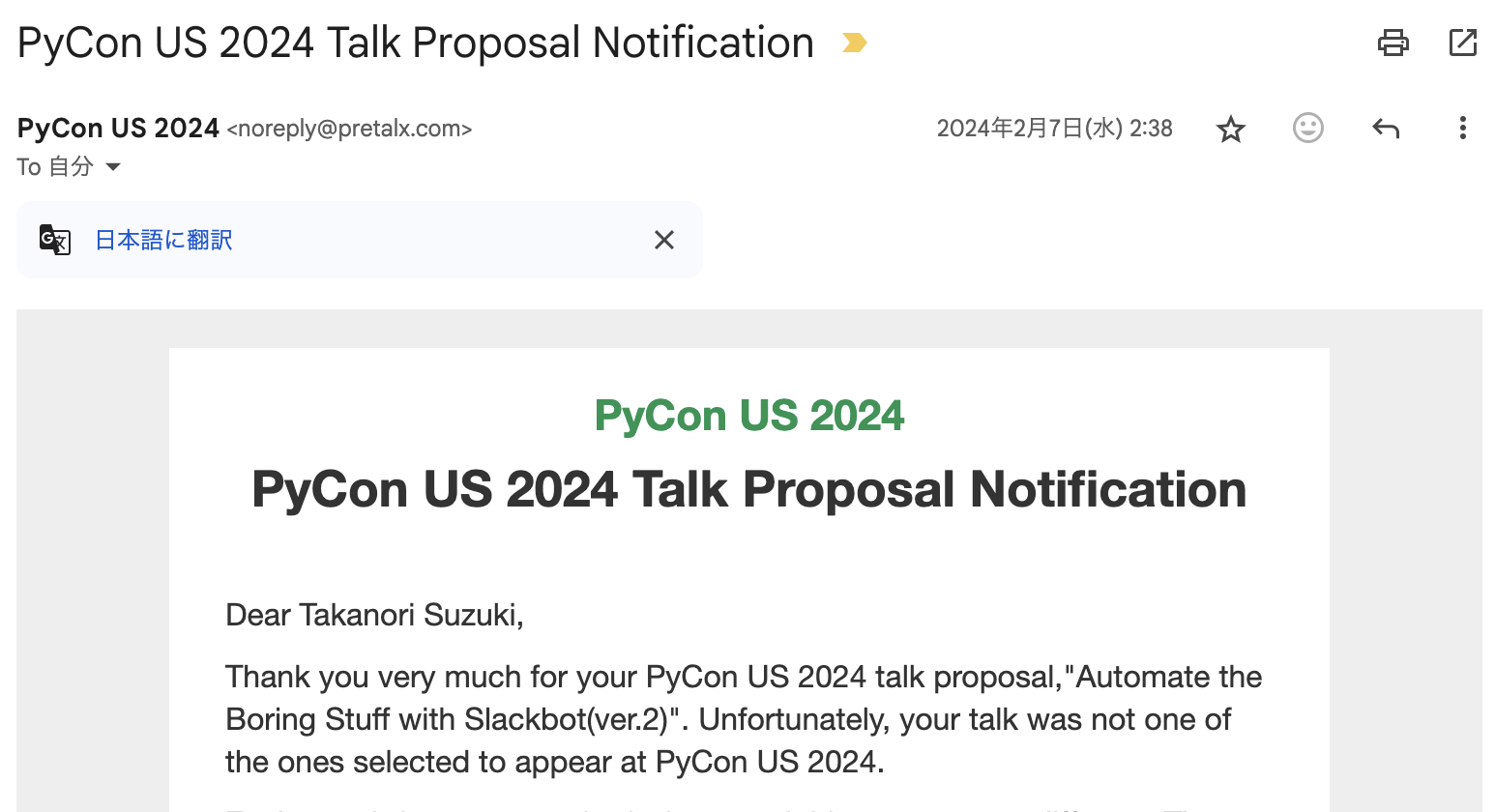This screenshot has height=812, width=1495.
Task: Click the Dear Takanori Suzuki greeting
Action: click(374, 615)
